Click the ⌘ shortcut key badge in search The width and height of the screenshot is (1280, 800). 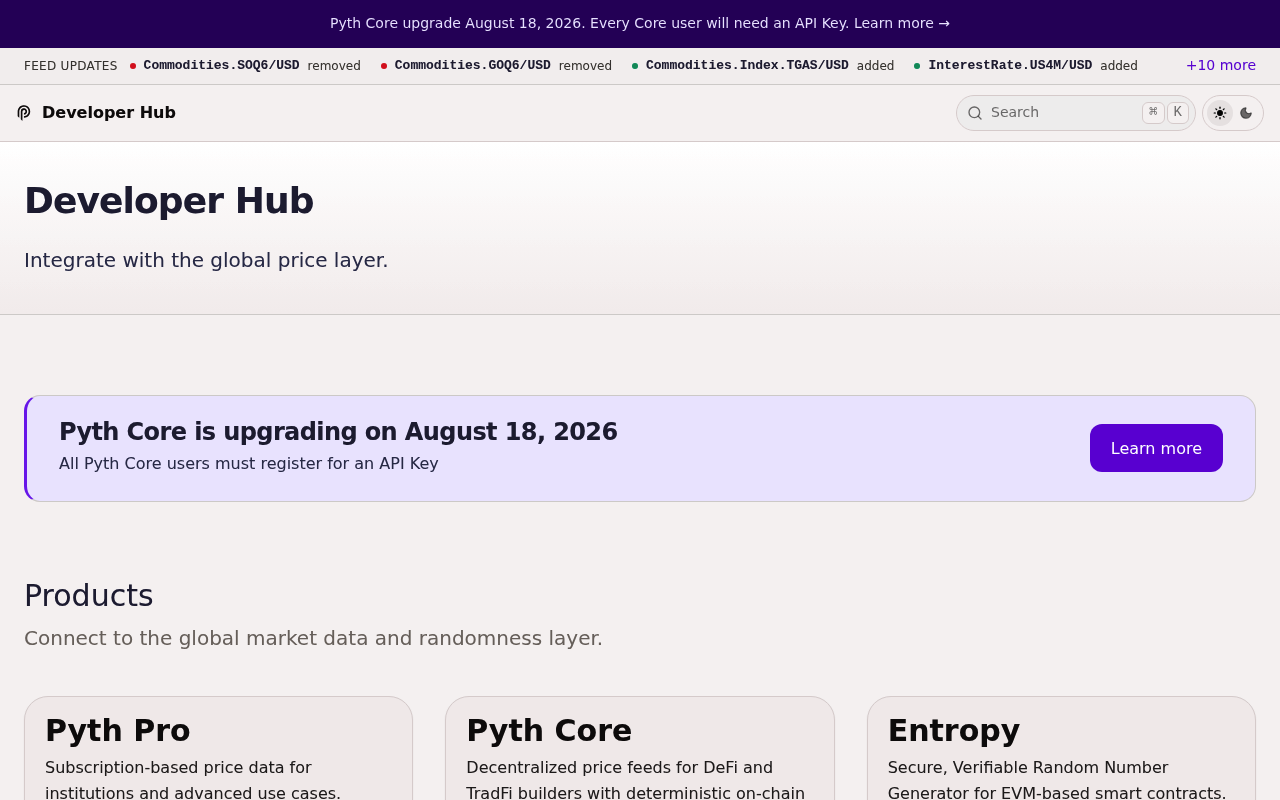point(1153,112)
